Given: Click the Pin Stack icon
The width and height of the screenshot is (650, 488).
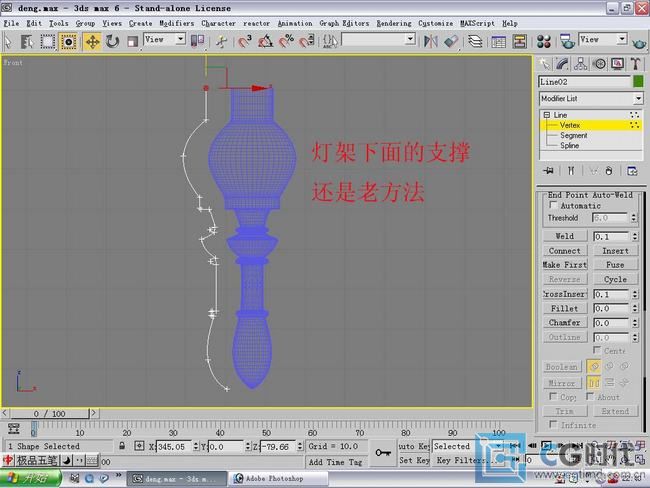Looking at the screenshot, I should click(x=547, y=171).
